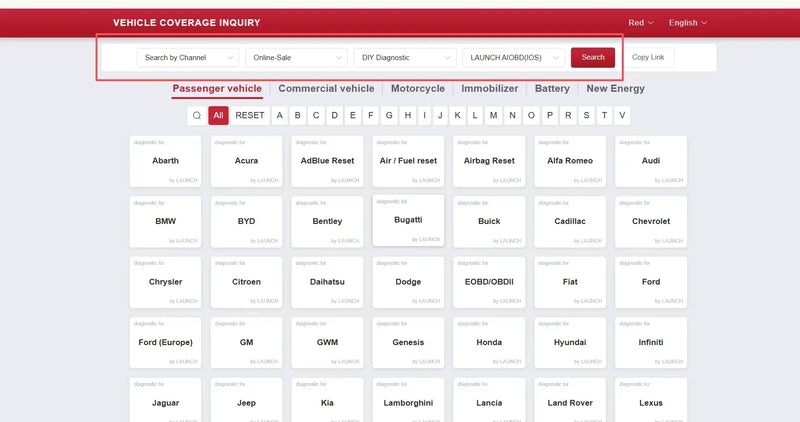Filter brands by letter M
This screenshot has height=422, width=800.
coord(493,115)
